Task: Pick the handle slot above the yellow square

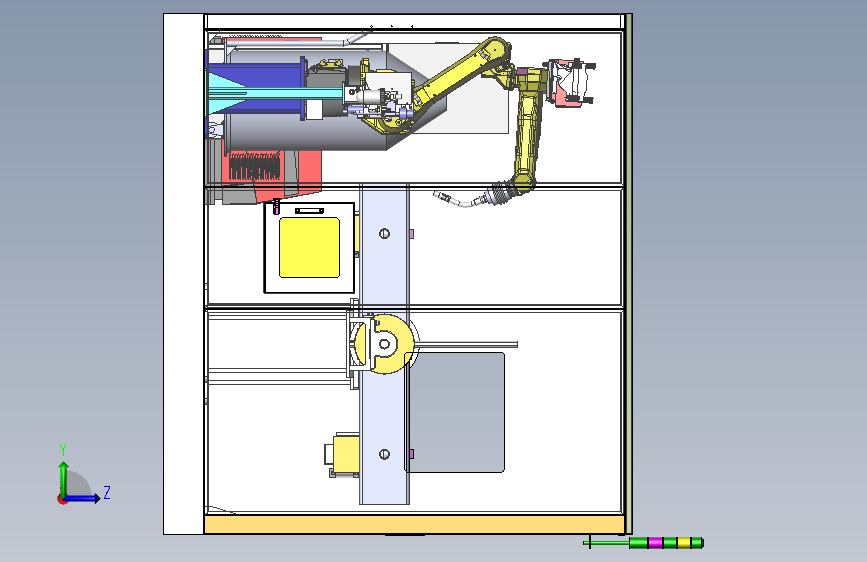Action: click(310, 211)
